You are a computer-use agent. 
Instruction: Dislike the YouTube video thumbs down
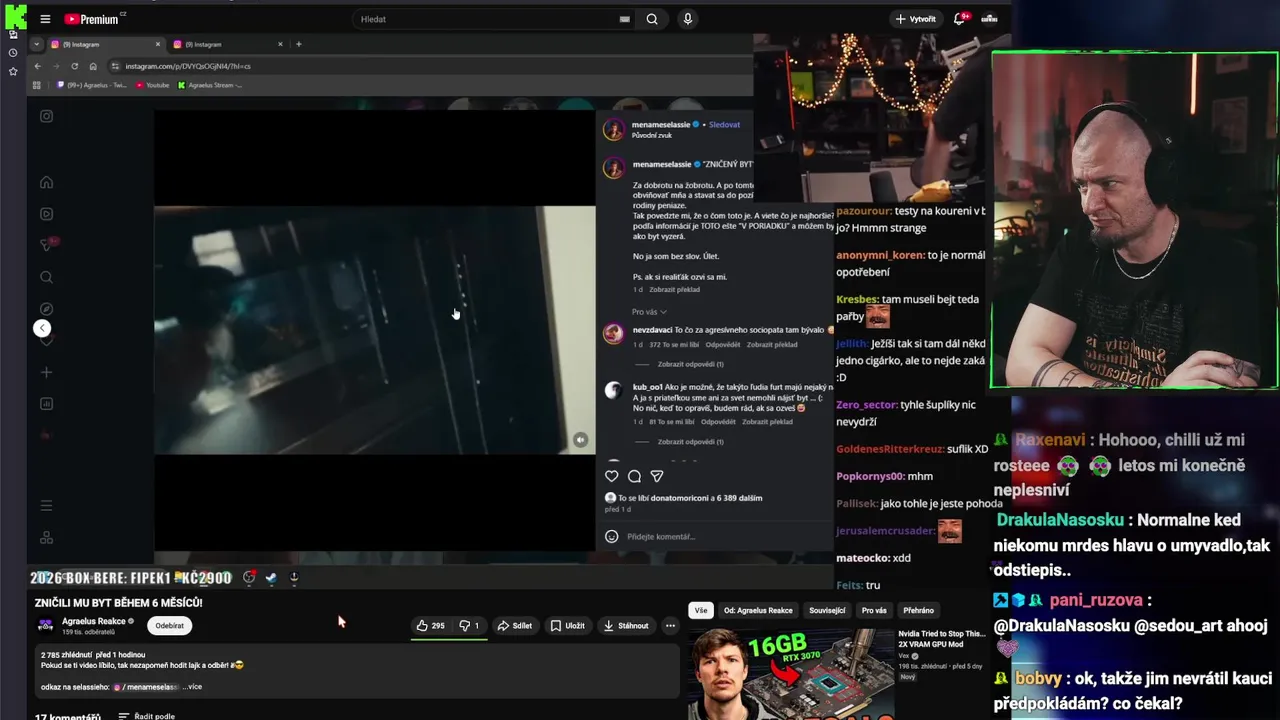469,626
